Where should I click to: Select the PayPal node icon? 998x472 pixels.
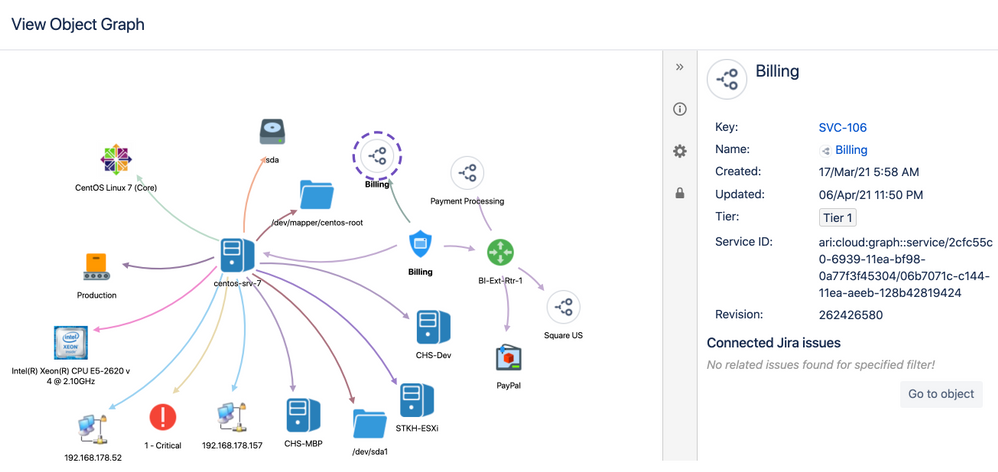(x=509, y=358)
